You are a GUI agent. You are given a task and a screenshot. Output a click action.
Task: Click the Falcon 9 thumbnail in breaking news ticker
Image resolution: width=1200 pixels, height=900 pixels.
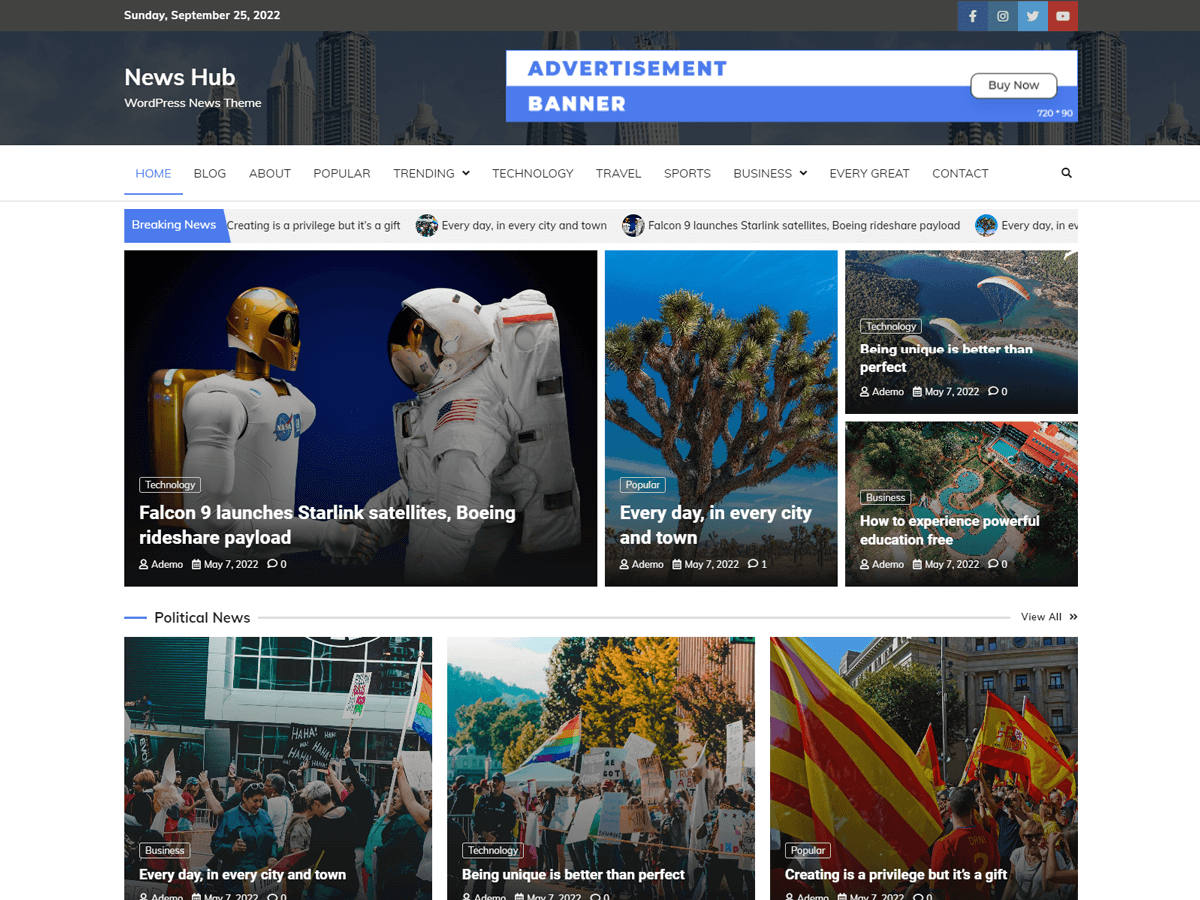633,225
